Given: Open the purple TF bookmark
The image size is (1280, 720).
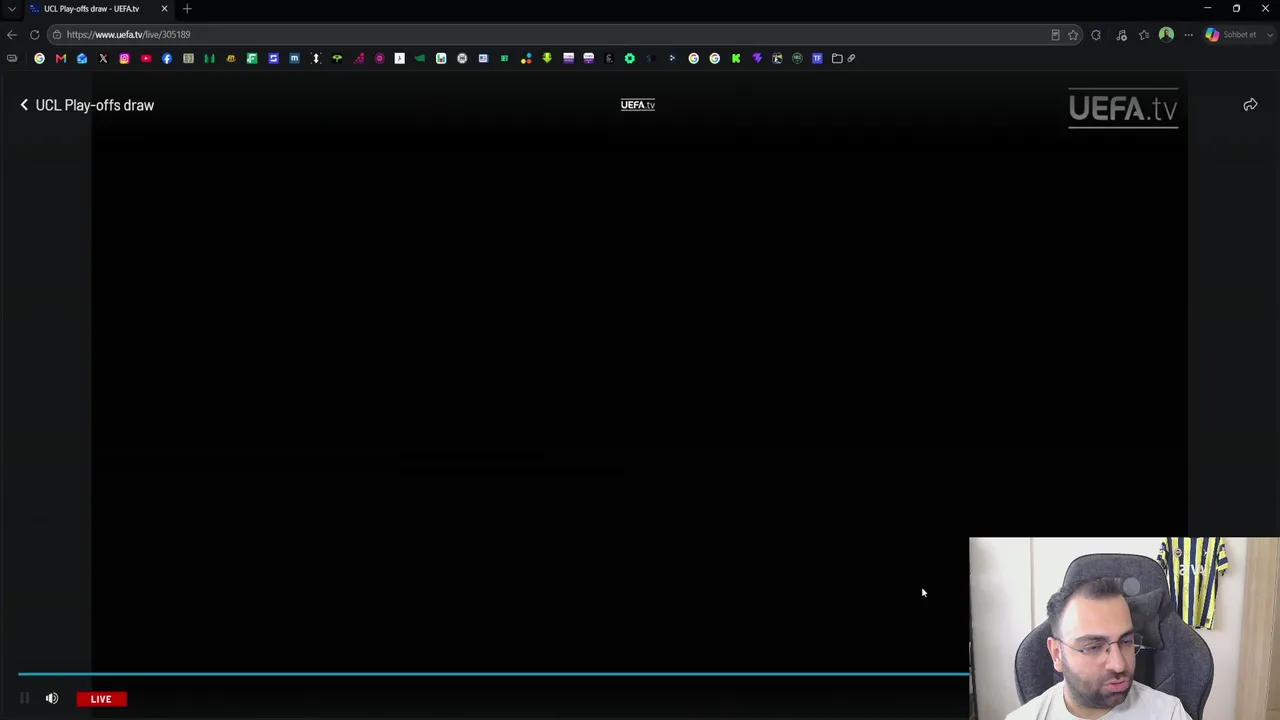Looking at the screenshot, I should (817, 58).
